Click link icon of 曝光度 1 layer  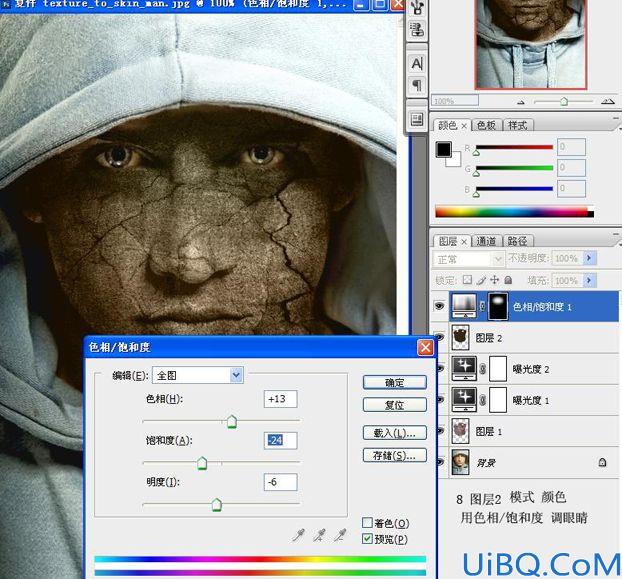[x=482, y=401]
